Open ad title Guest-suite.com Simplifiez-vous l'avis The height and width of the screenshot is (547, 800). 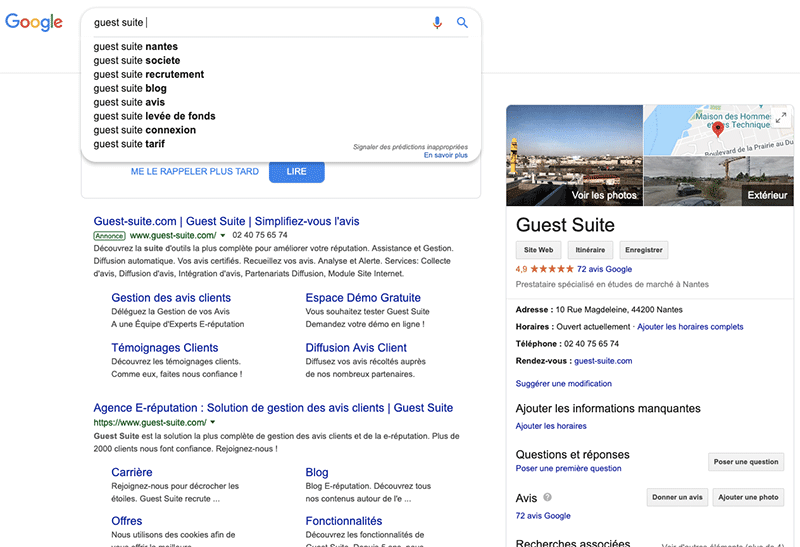[226, 221]
